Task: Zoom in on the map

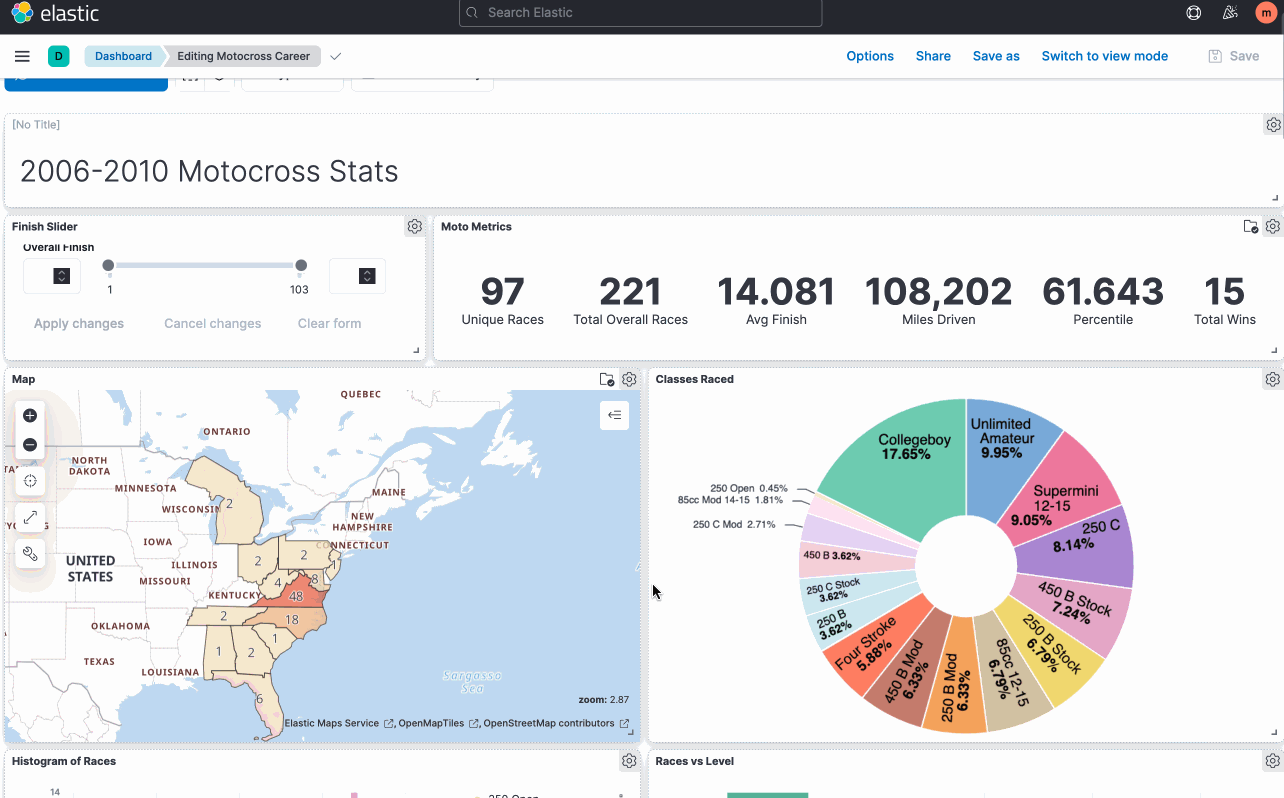Action: click(30, 416)
